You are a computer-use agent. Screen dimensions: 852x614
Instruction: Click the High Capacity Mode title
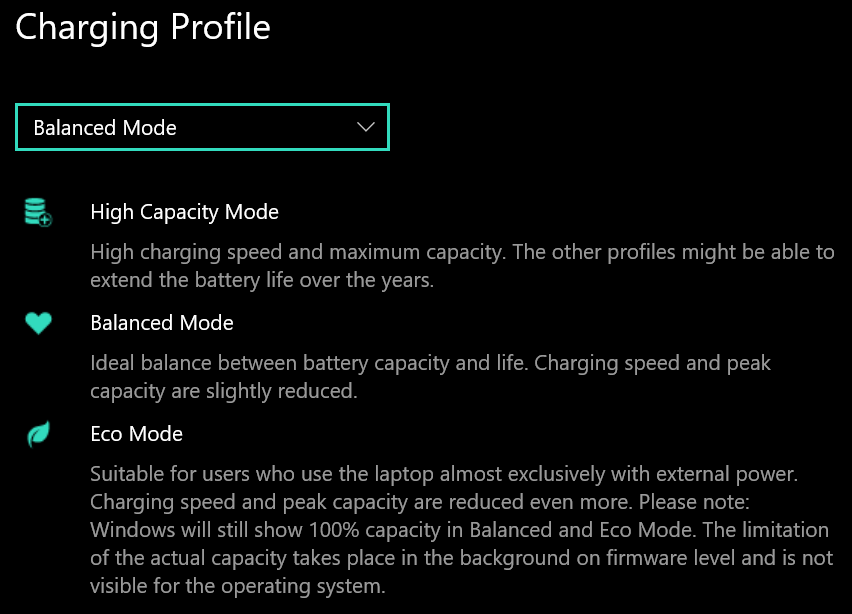[184, 212]
